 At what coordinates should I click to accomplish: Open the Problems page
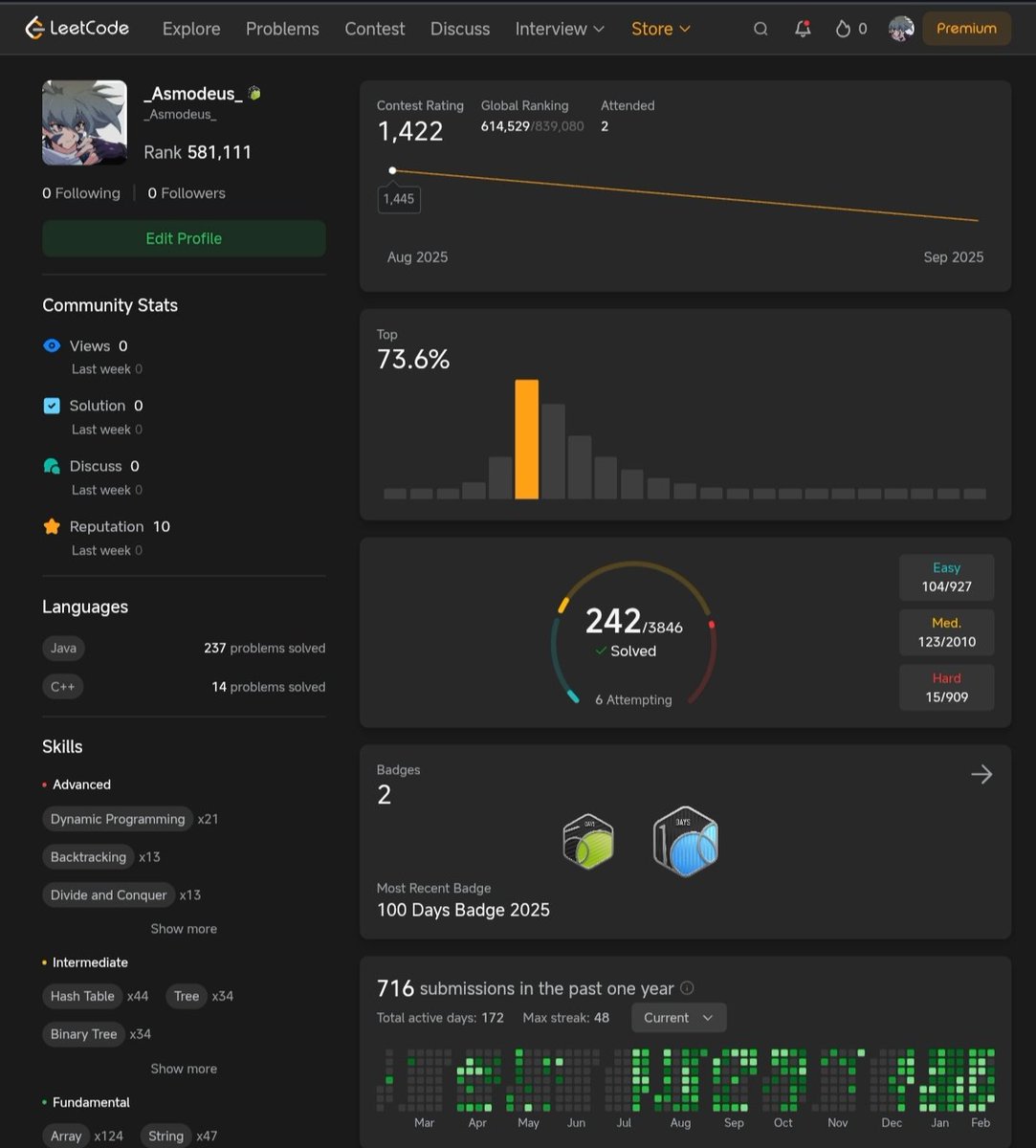click(x=282, y=29)
